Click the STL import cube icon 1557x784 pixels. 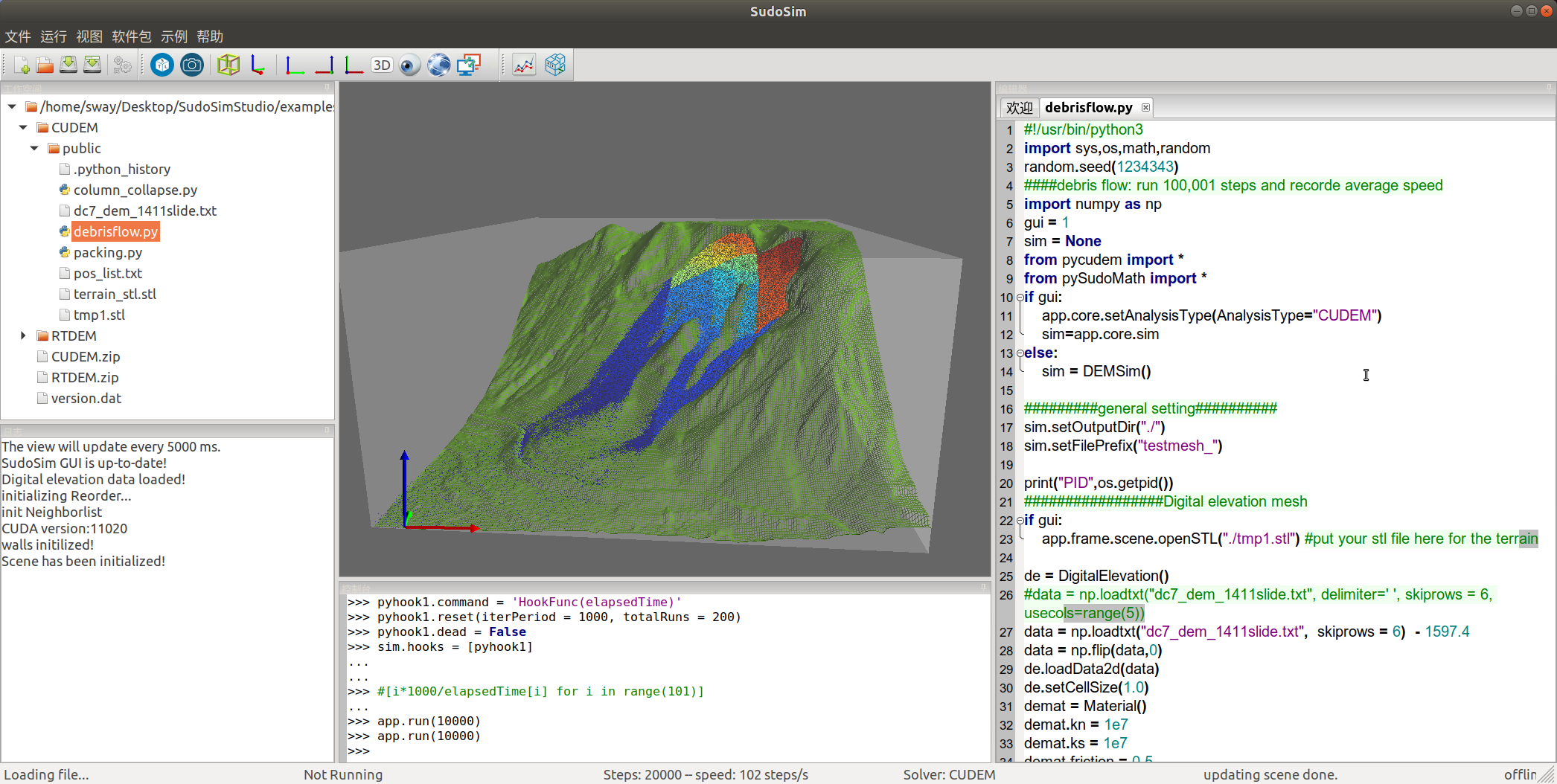[162, 65]
